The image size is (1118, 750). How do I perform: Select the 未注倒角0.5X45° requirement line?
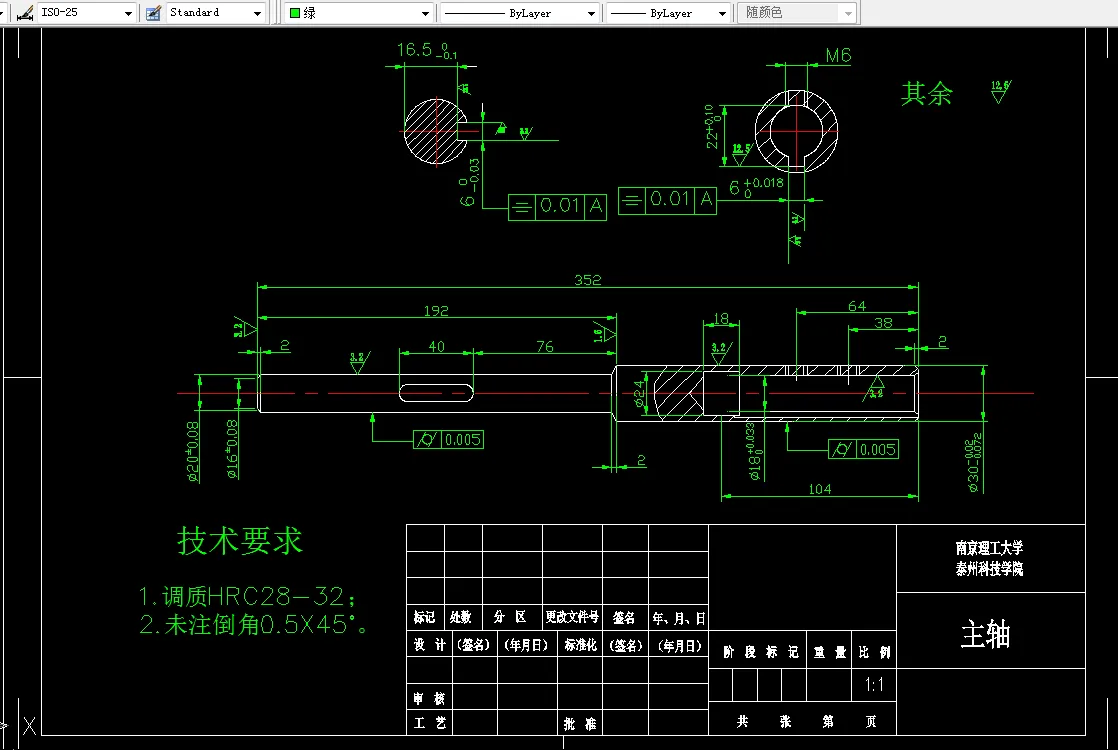(254, 625)
